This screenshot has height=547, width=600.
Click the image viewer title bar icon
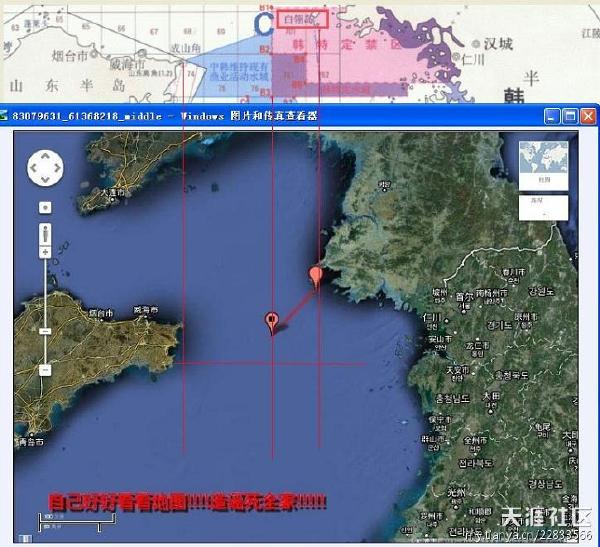click(6, 117)
